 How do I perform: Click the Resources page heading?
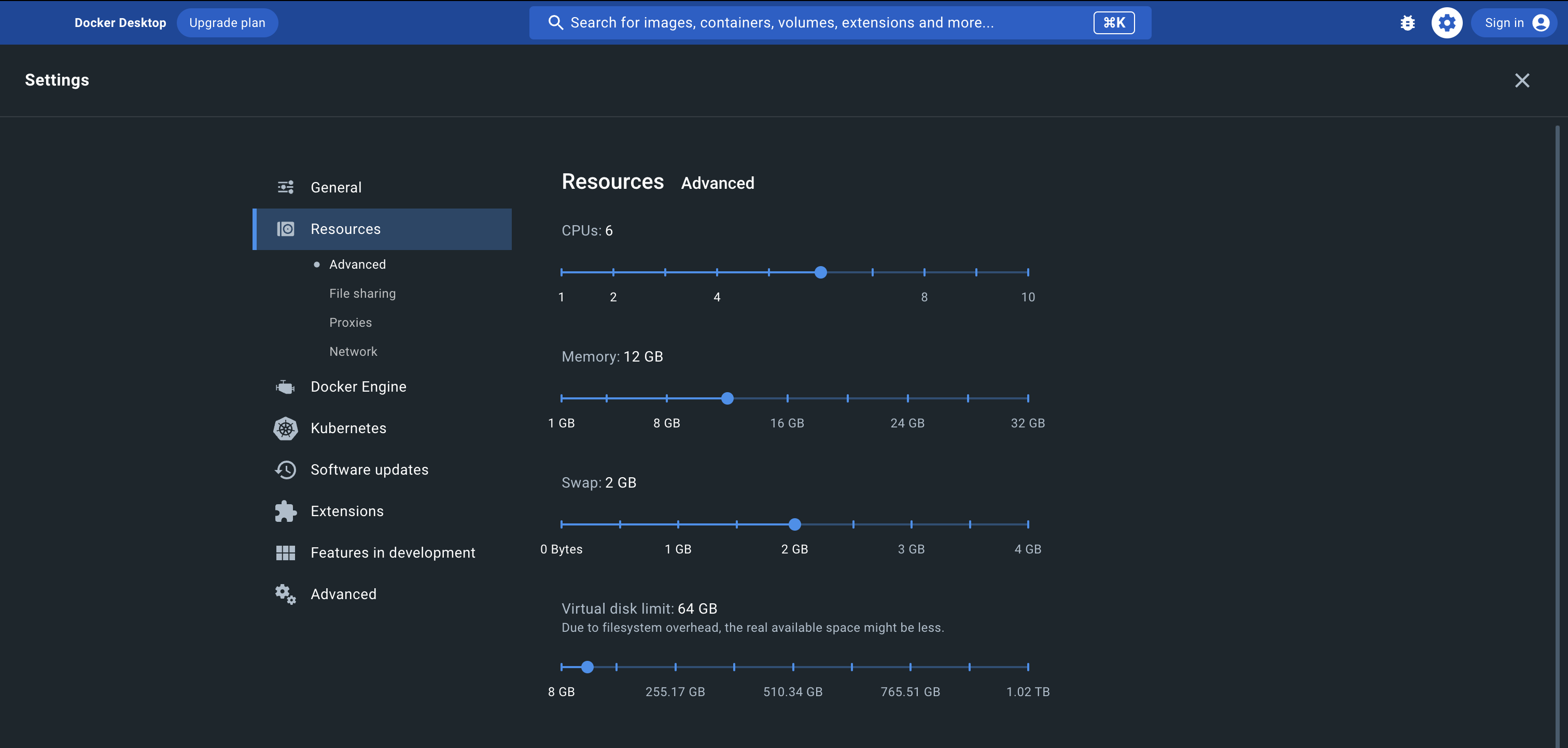(x=612, y=182)
